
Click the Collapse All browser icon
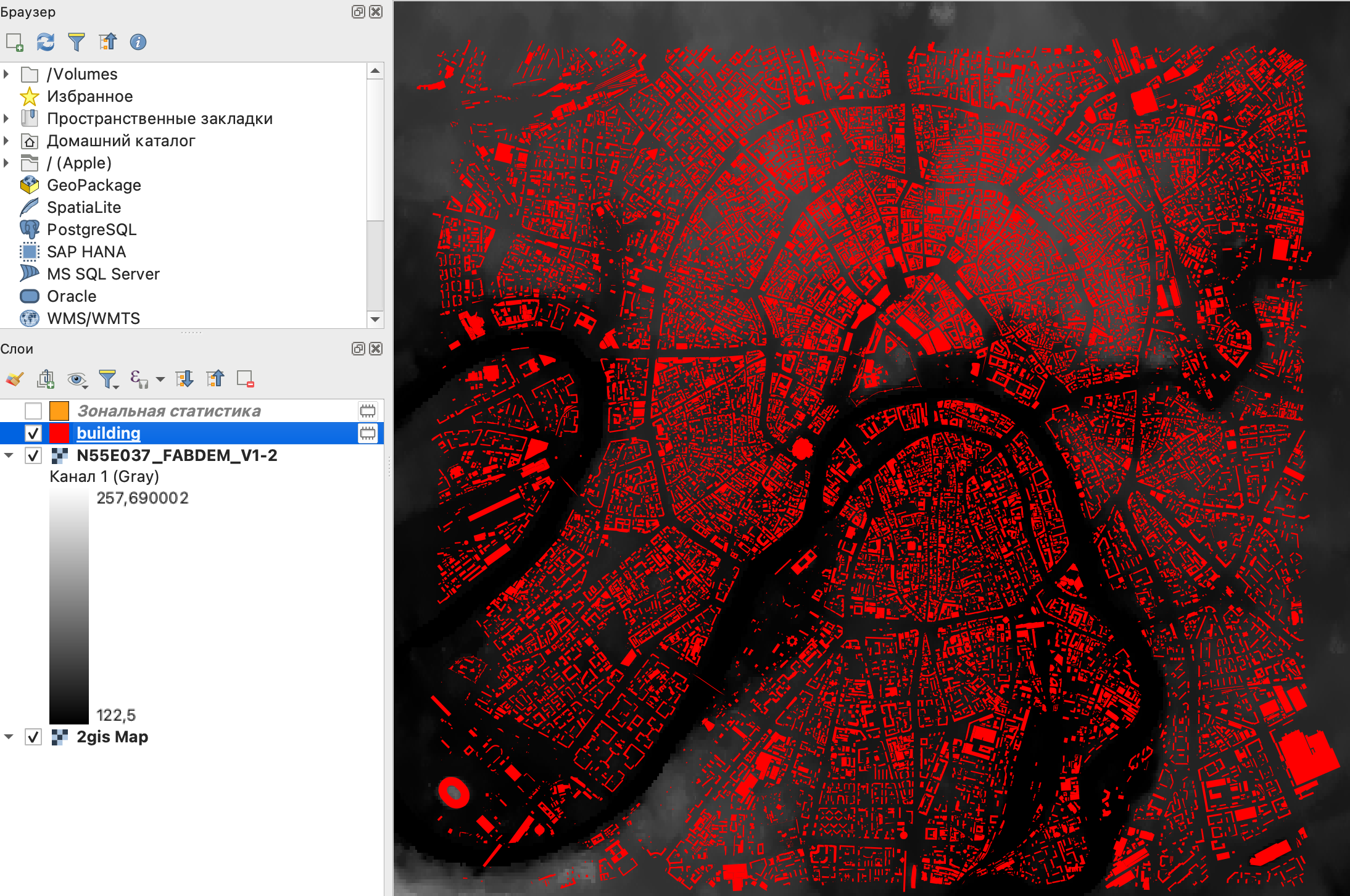click(107, 42)
